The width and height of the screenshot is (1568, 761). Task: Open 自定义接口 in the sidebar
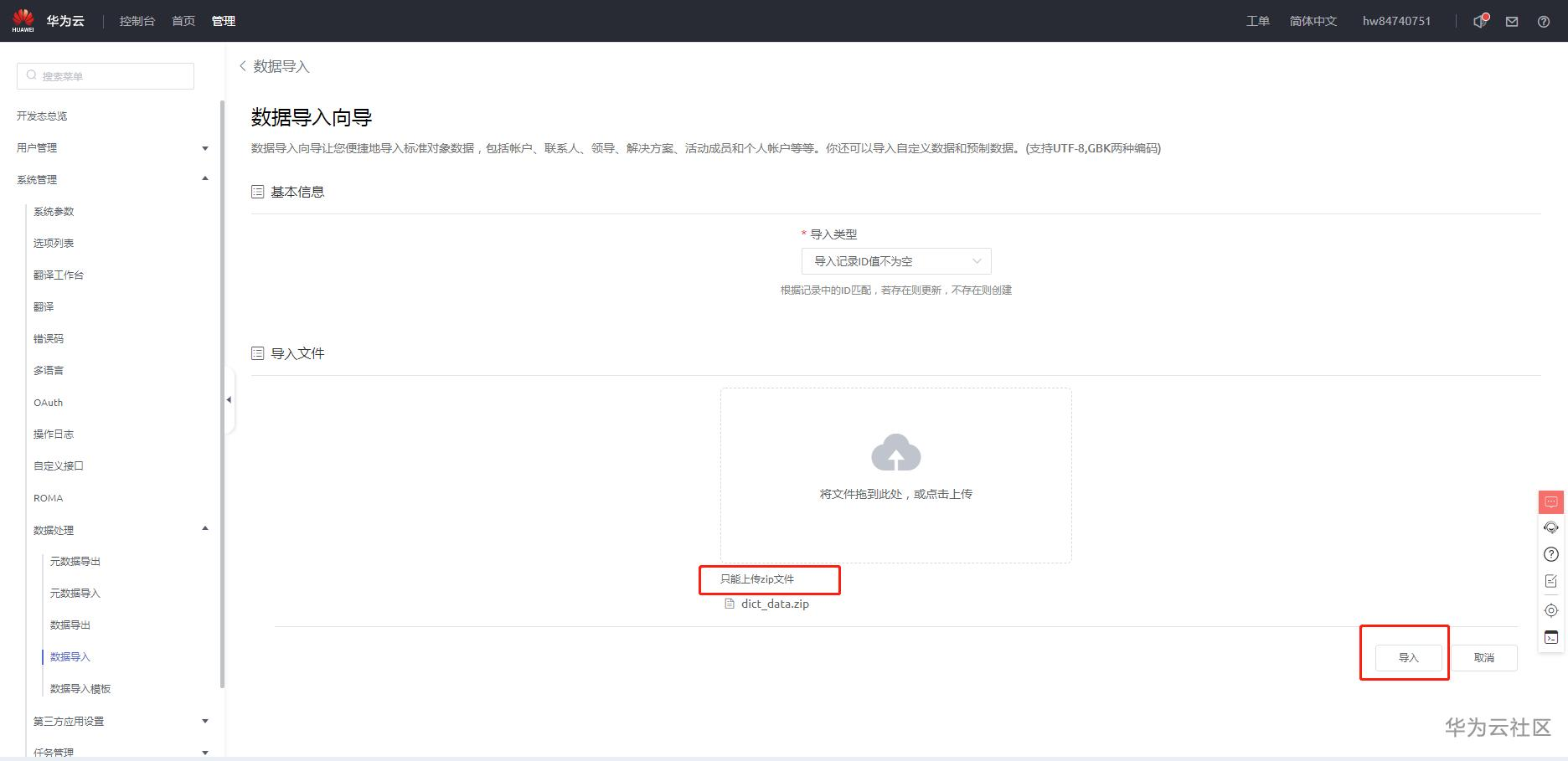pos(59,466)
